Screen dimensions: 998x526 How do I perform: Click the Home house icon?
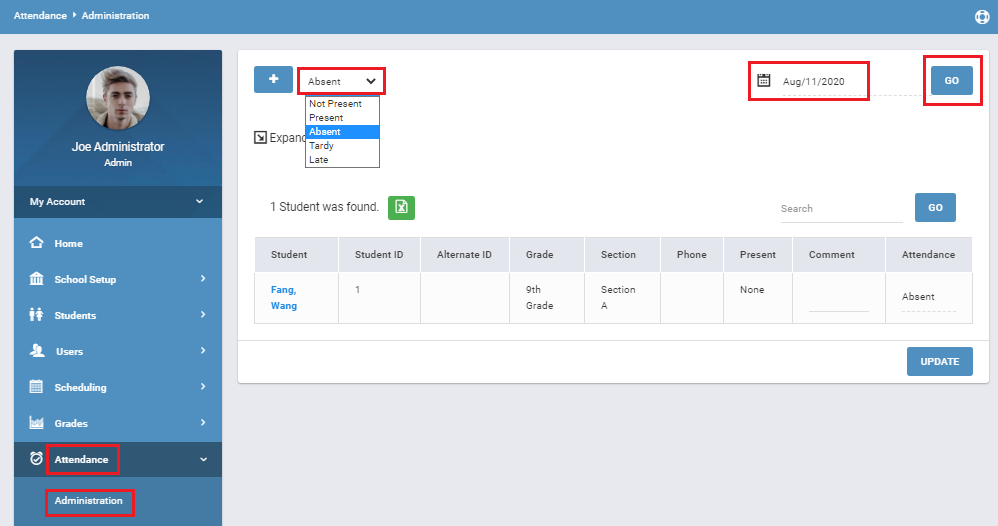36,243
